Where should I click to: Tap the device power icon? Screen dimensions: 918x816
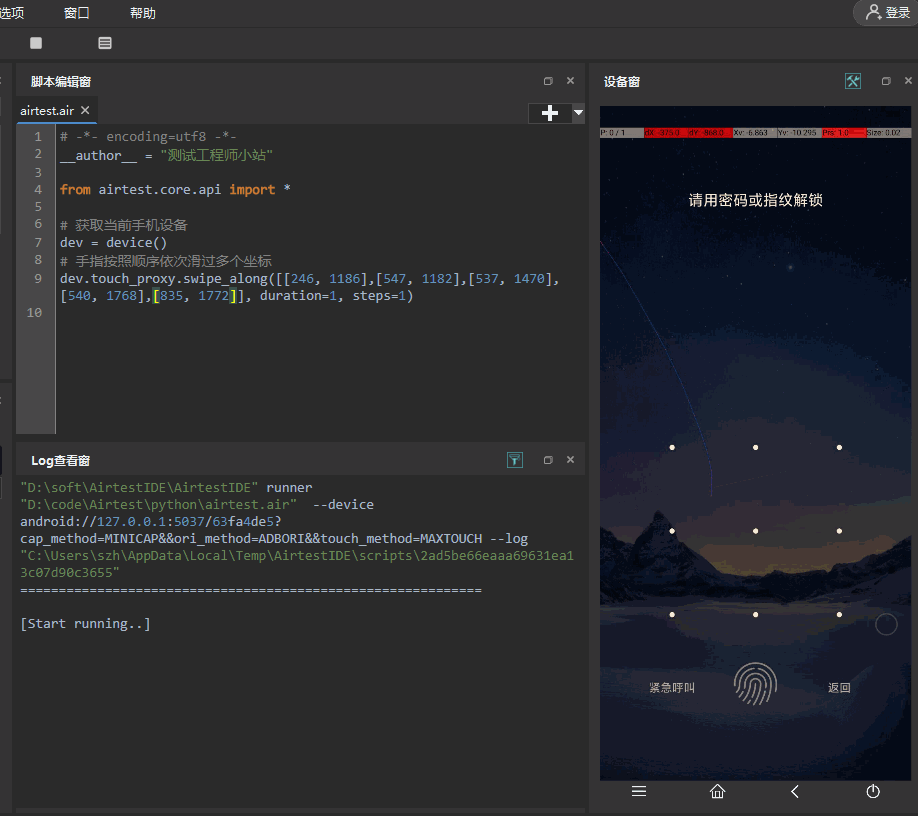(x=873, y=791)
